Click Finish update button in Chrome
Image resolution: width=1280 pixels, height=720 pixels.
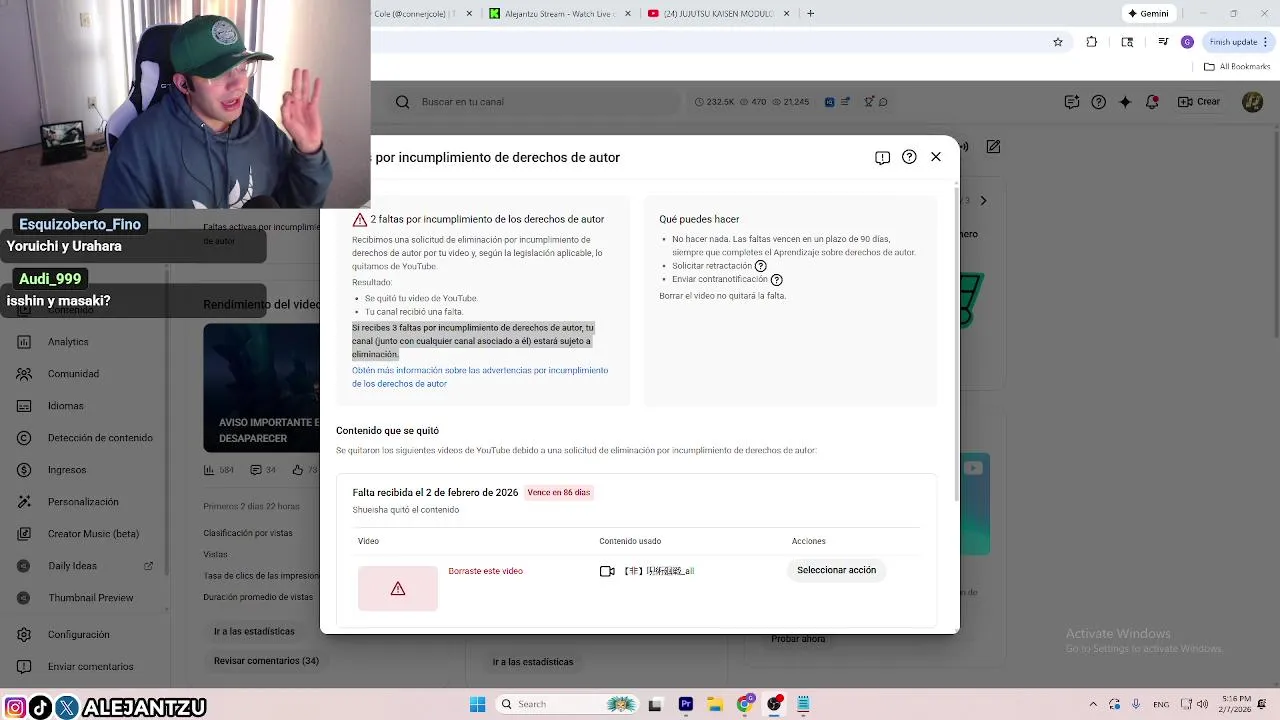(1238, 42)
